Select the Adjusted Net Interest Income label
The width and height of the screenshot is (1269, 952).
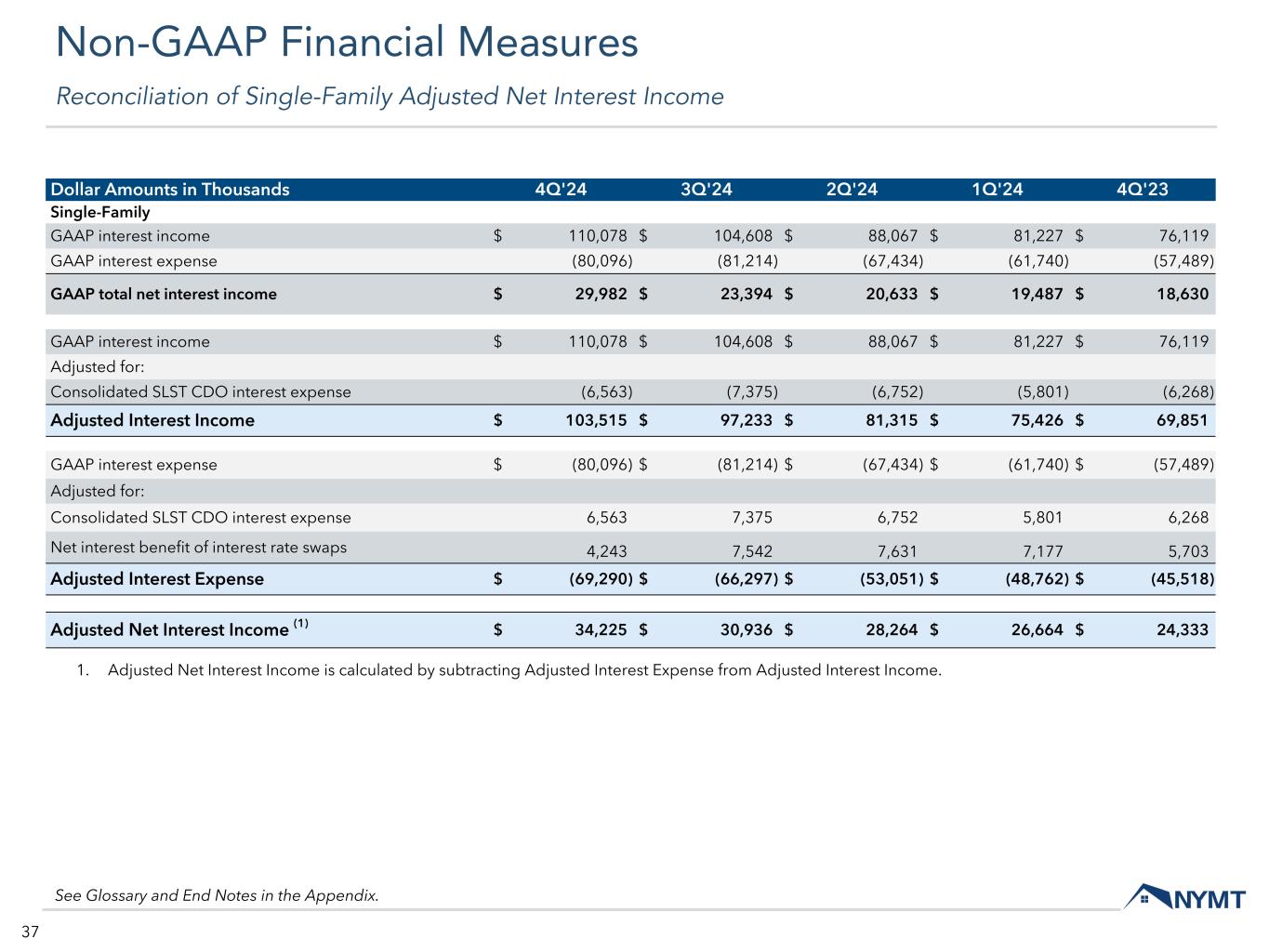click(x=170, y=629)
